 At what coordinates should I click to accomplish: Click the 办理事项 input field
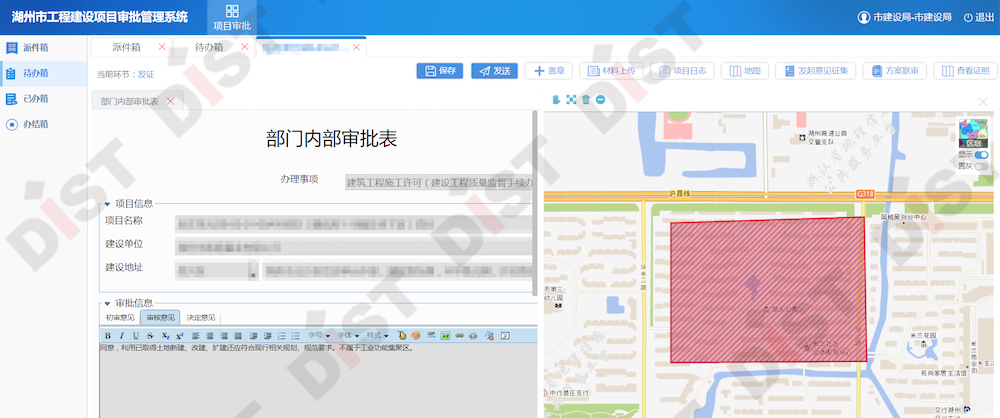point(438,182)
